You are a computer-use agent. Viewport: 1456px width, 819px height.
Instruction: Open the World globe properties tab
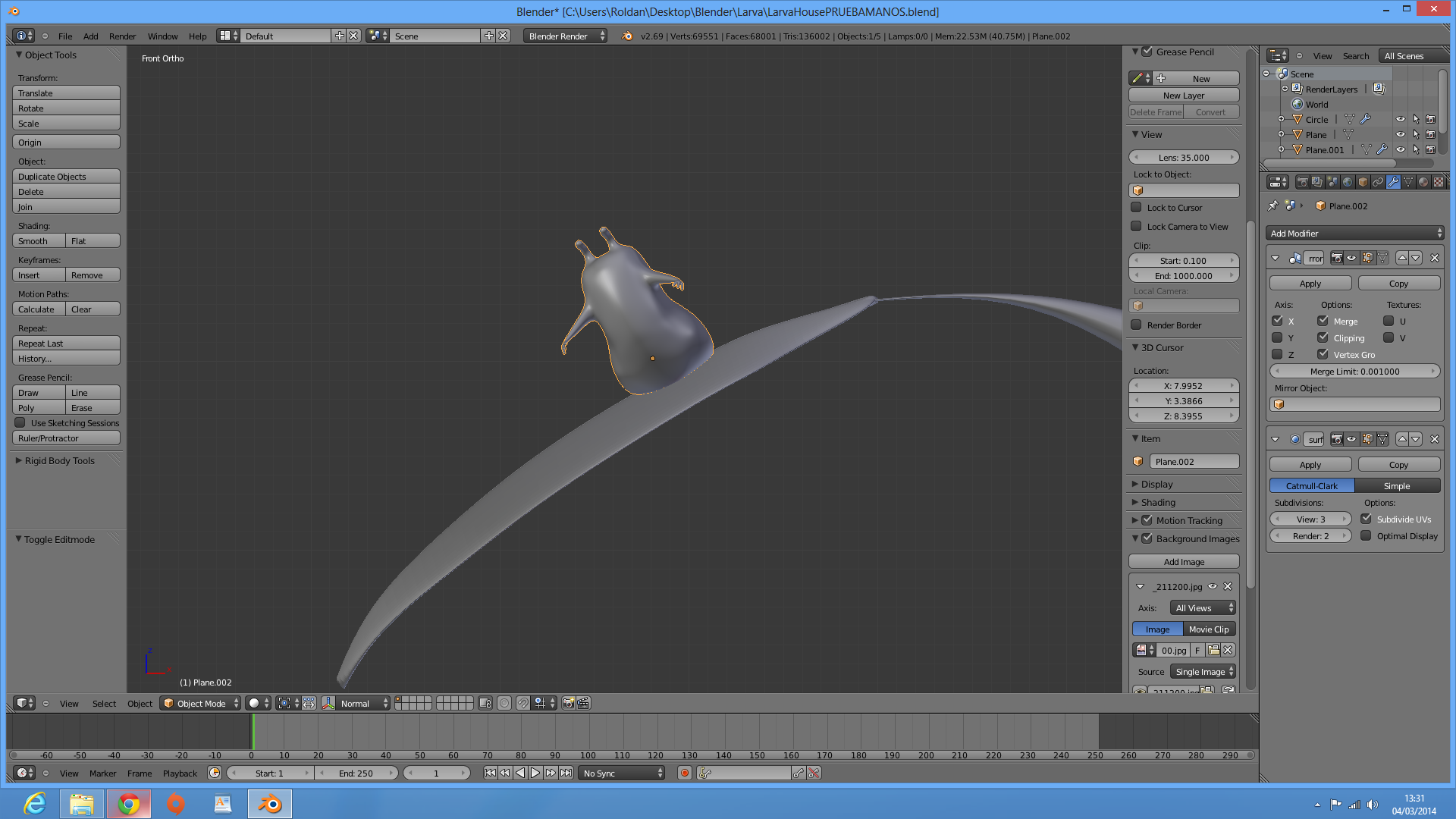click(1348, 182)
